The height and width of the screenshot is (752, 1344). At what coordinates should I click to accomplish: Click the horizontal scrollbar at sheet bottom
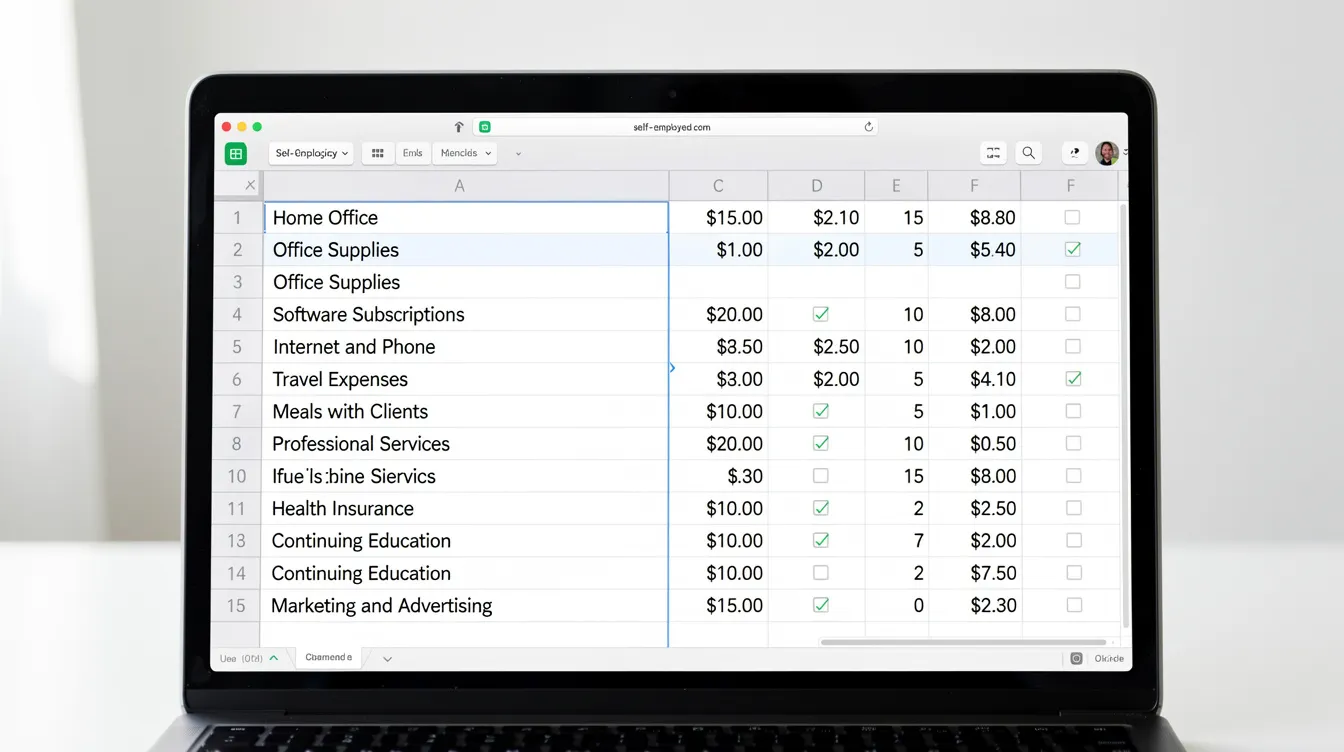click(963, 642)
